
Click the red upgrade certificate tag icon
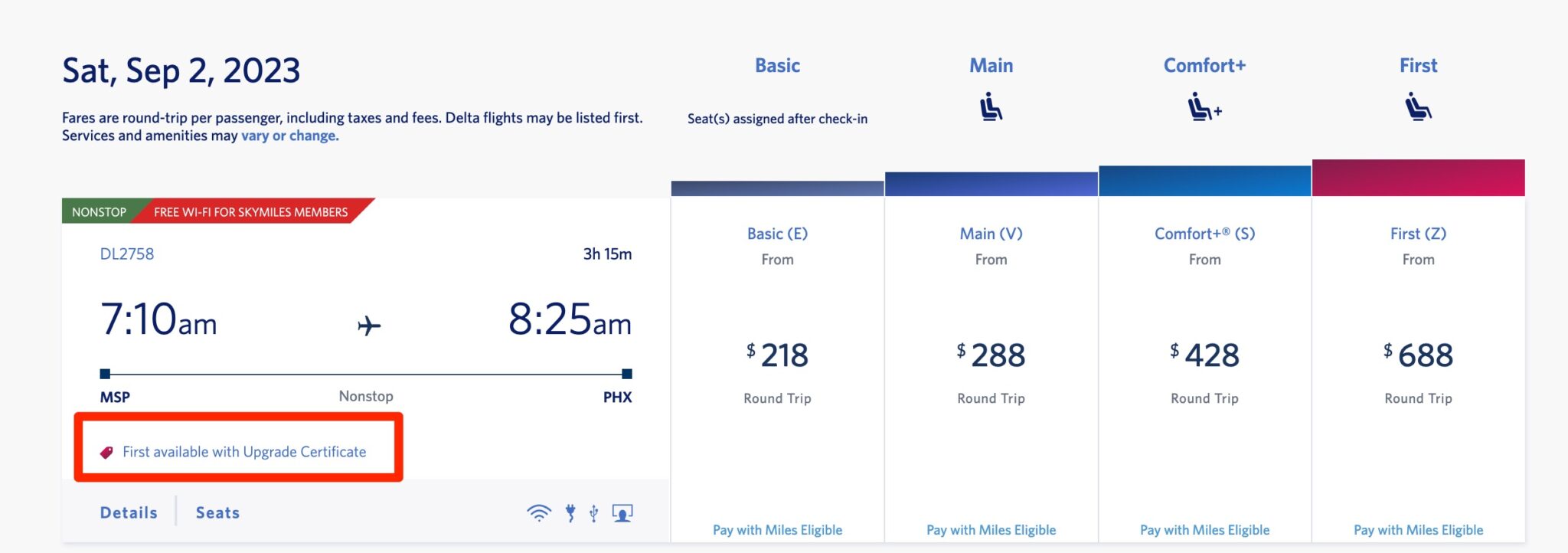[x=107, y=451]
